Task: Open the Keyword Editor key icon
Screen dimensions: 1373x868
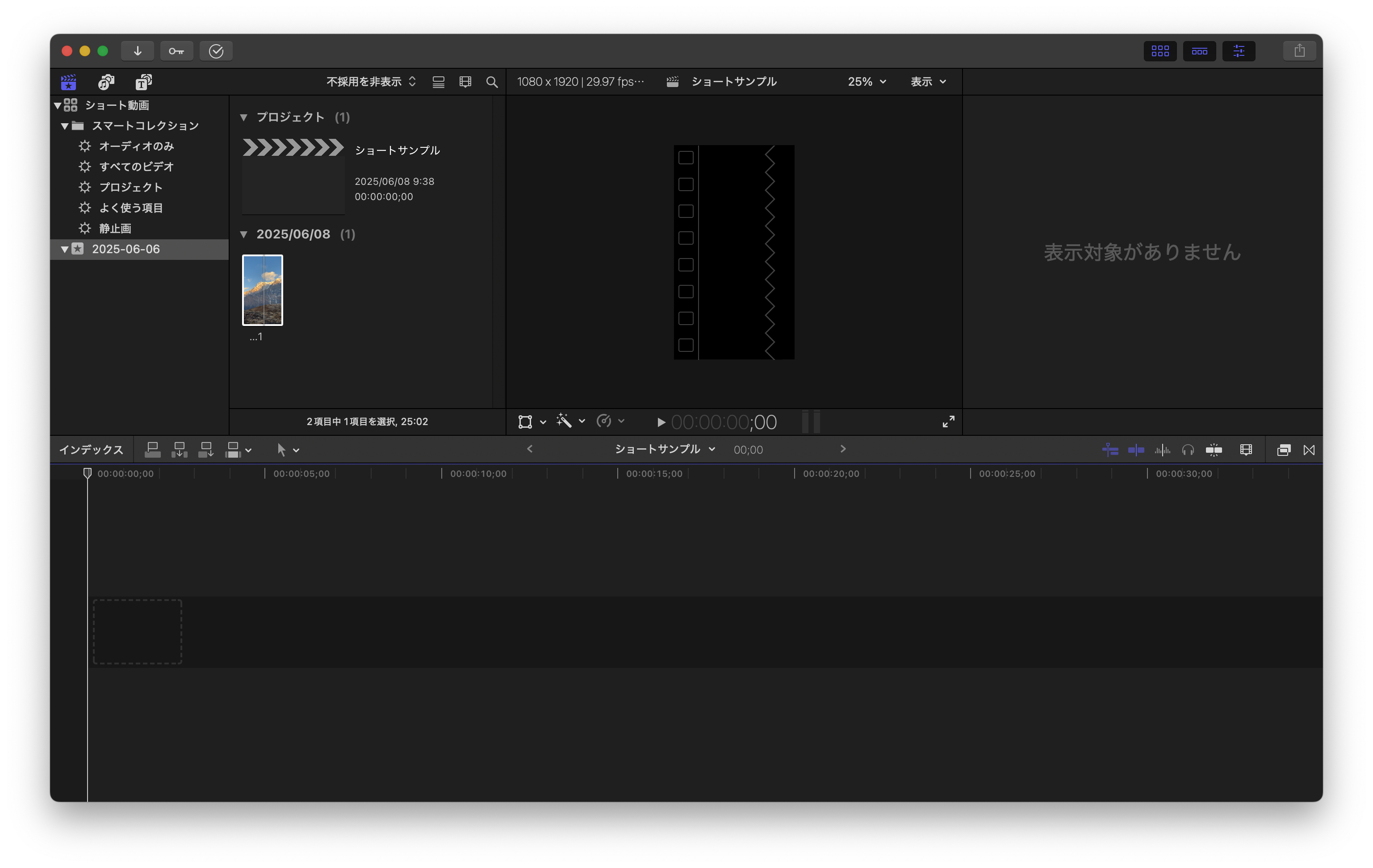Action: click(176, 51)
